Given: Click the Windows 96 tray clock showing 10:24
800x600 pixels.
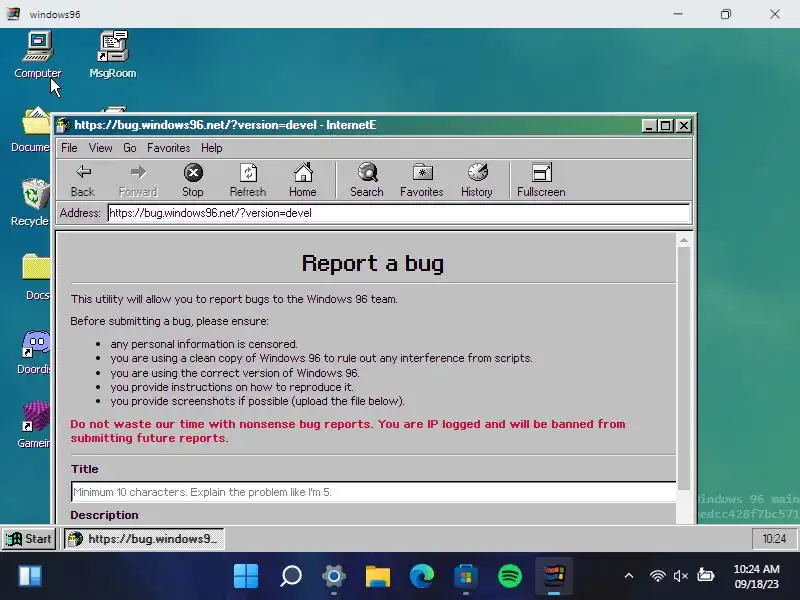Looking at the screenshot, I should [774, 539].
